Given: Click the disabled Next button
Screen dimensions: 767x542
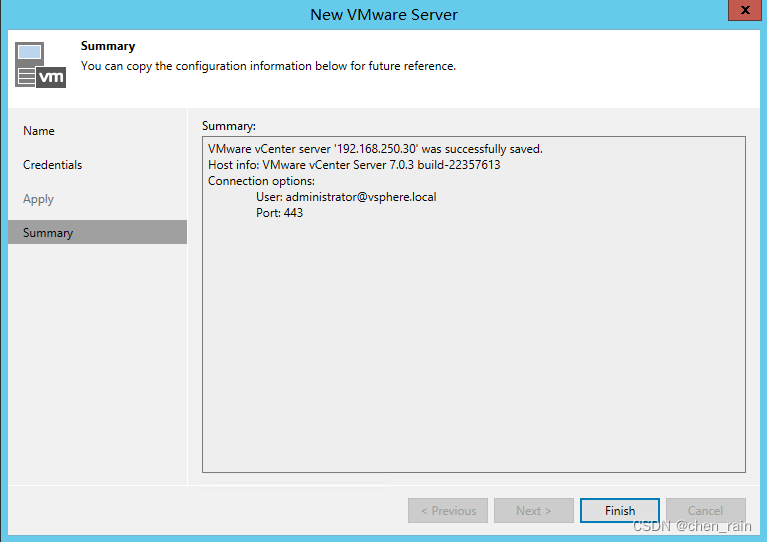Looking at the screenshot, I should click(x=534, y=510).
